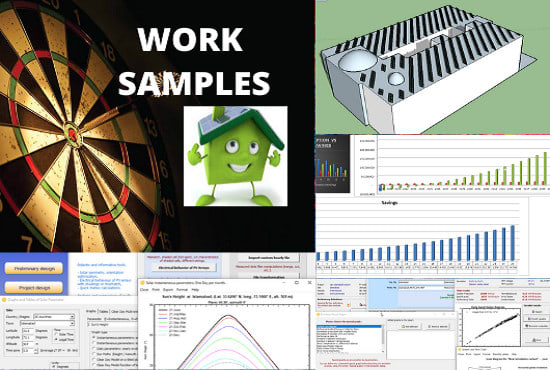Select the Solar Time radio button

coord(56,334)
